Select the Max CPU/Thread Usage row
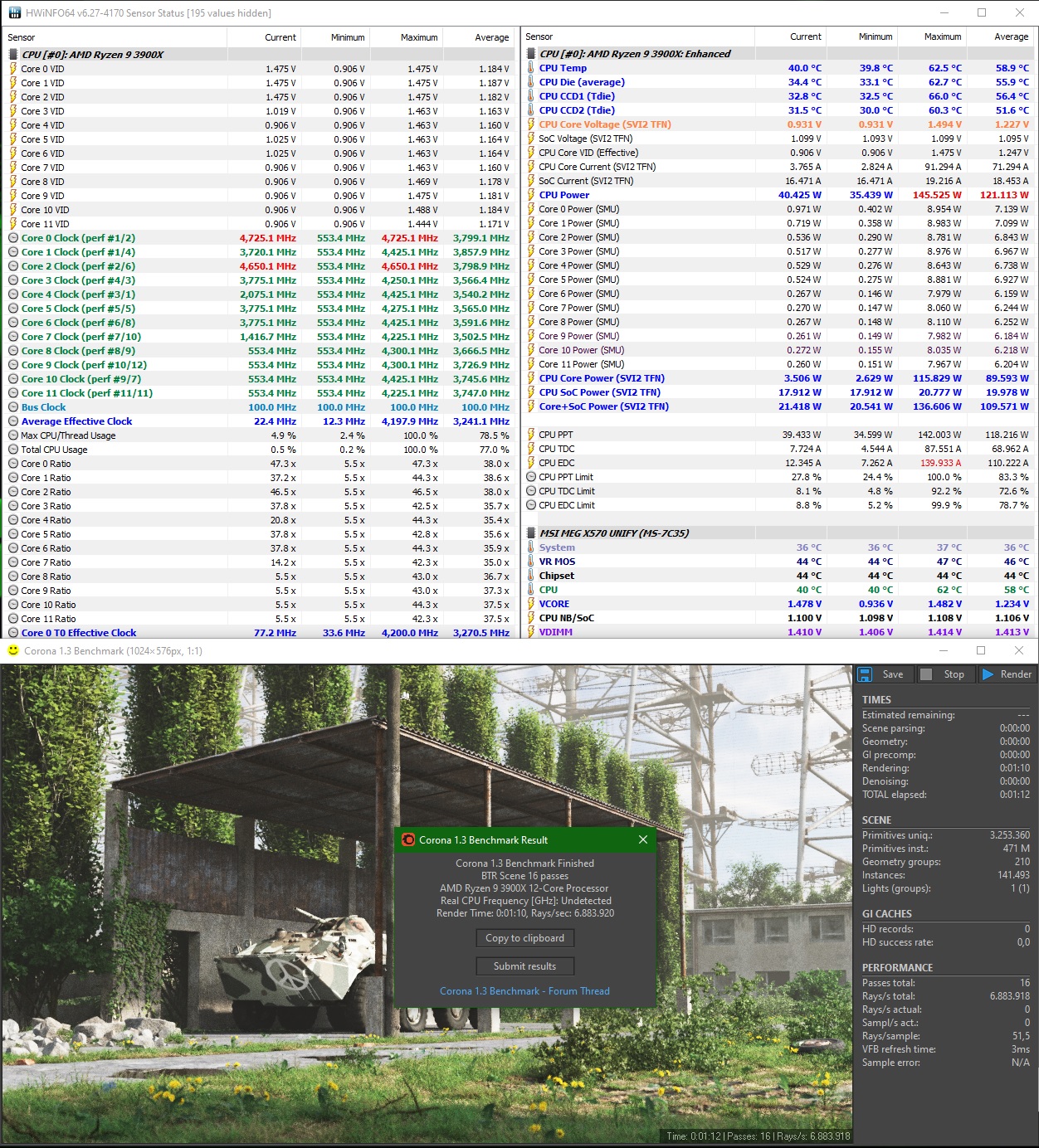This screenshot has height=1148, width=1039. pyautogui.click(x=259, y=435)
